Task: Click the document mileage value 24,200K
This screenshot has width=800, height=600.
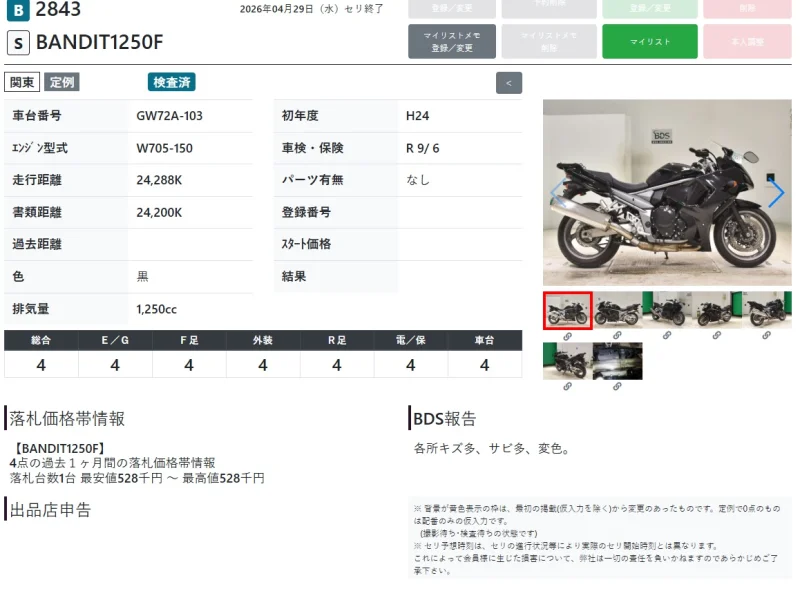Action: point(159,213)
